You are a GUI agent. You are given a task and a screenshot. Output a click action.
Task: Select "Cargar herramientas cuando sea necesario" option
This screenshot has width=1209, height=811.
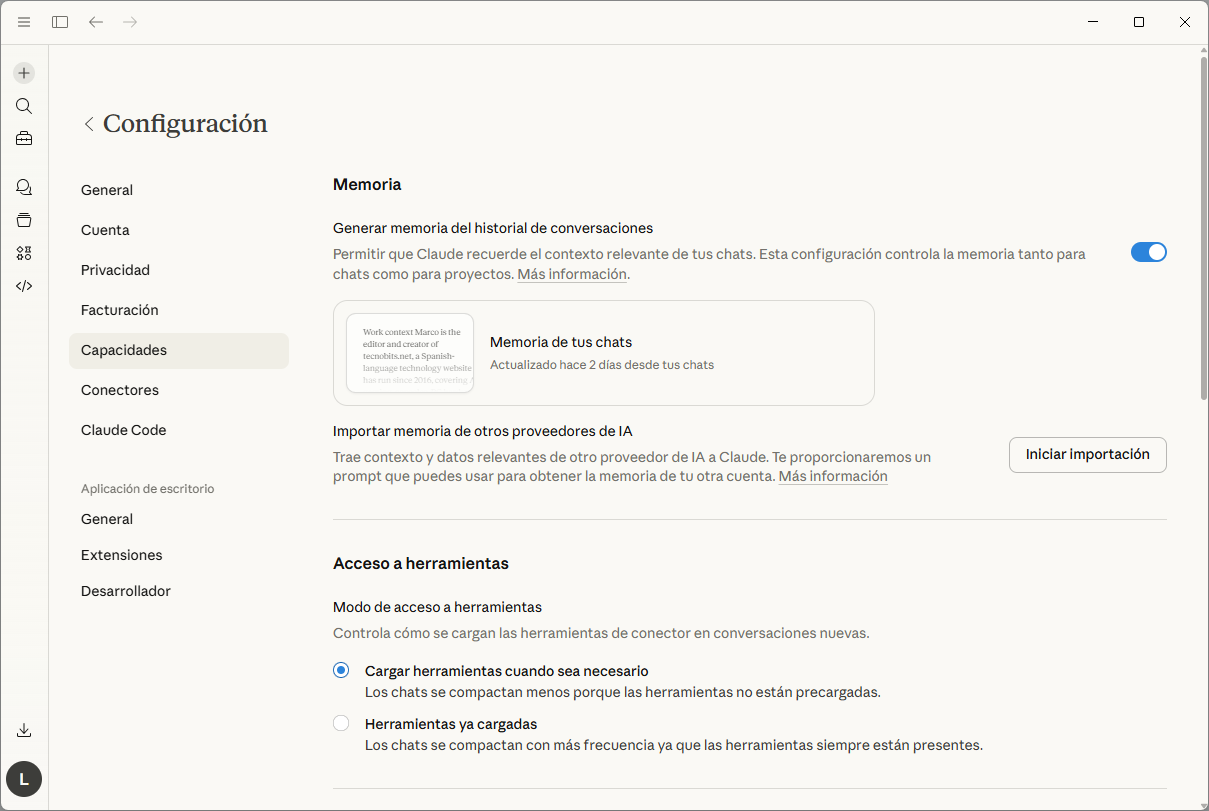tap(341, 671)
